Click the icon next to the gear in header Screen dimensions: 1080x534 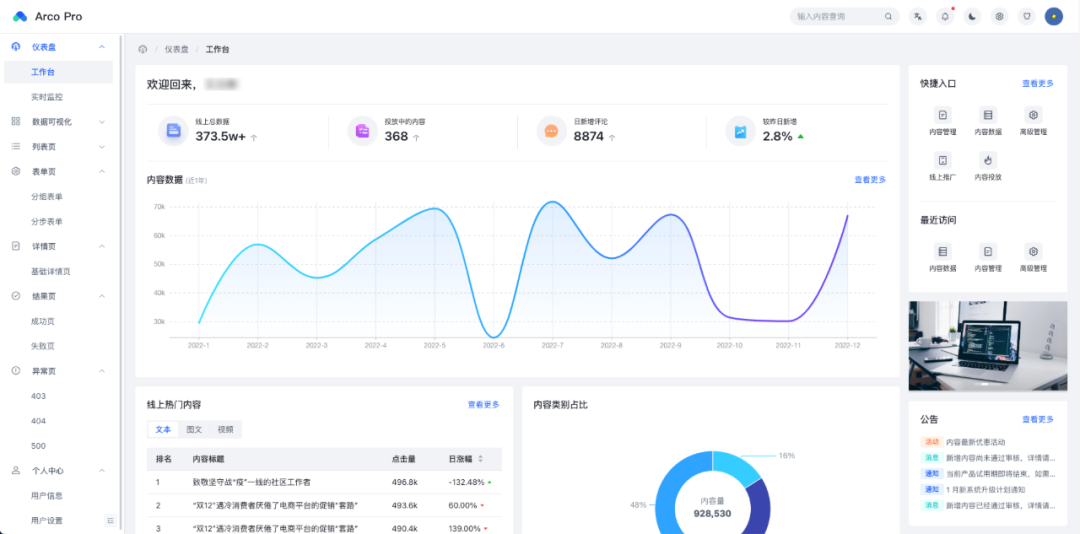(x=1027, y=17)
